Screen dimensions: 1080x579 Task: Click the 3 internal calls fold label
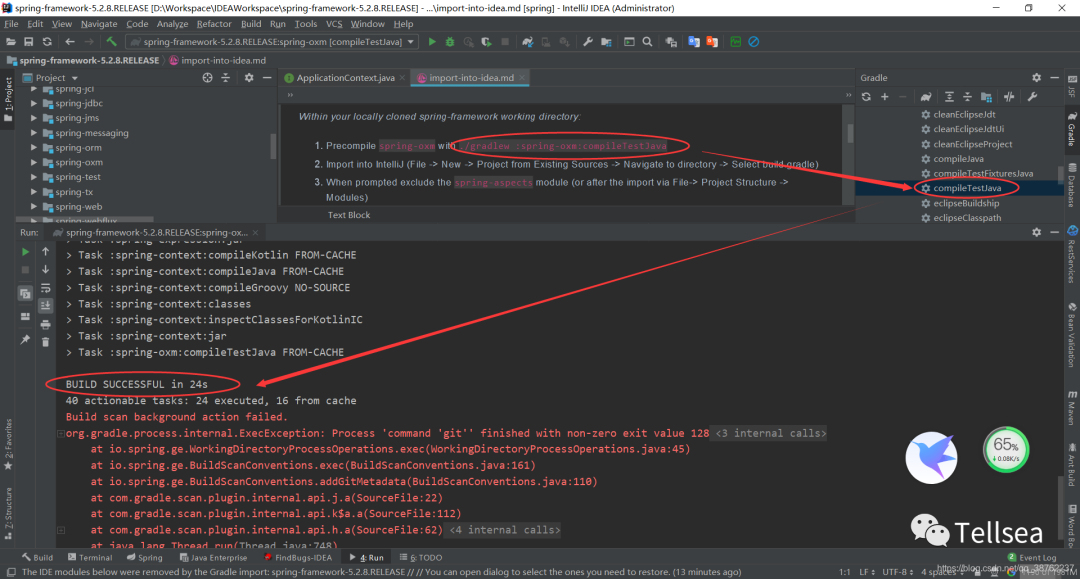[770, 434]
